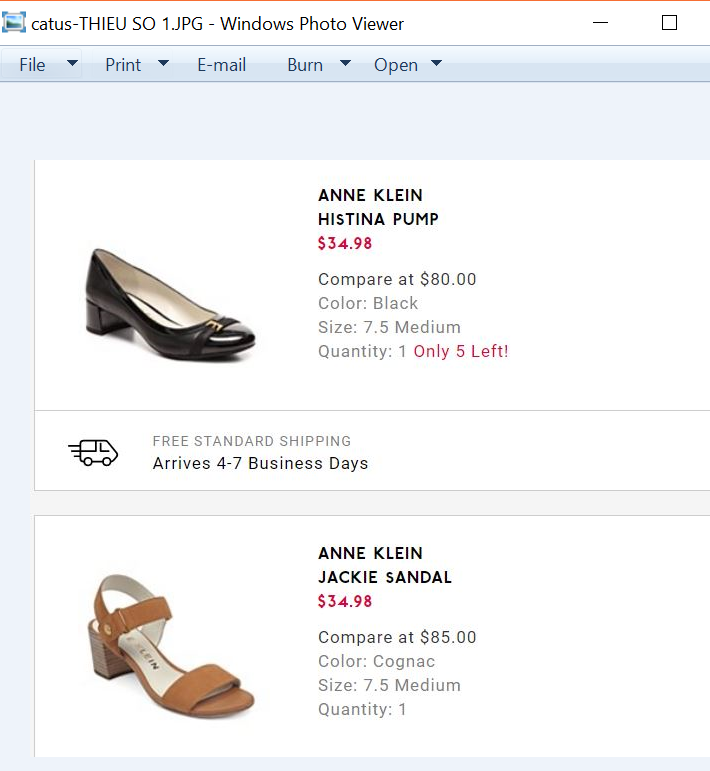
Task: Expand the dropdown arrow beside Burn
Action: point(345,64)
